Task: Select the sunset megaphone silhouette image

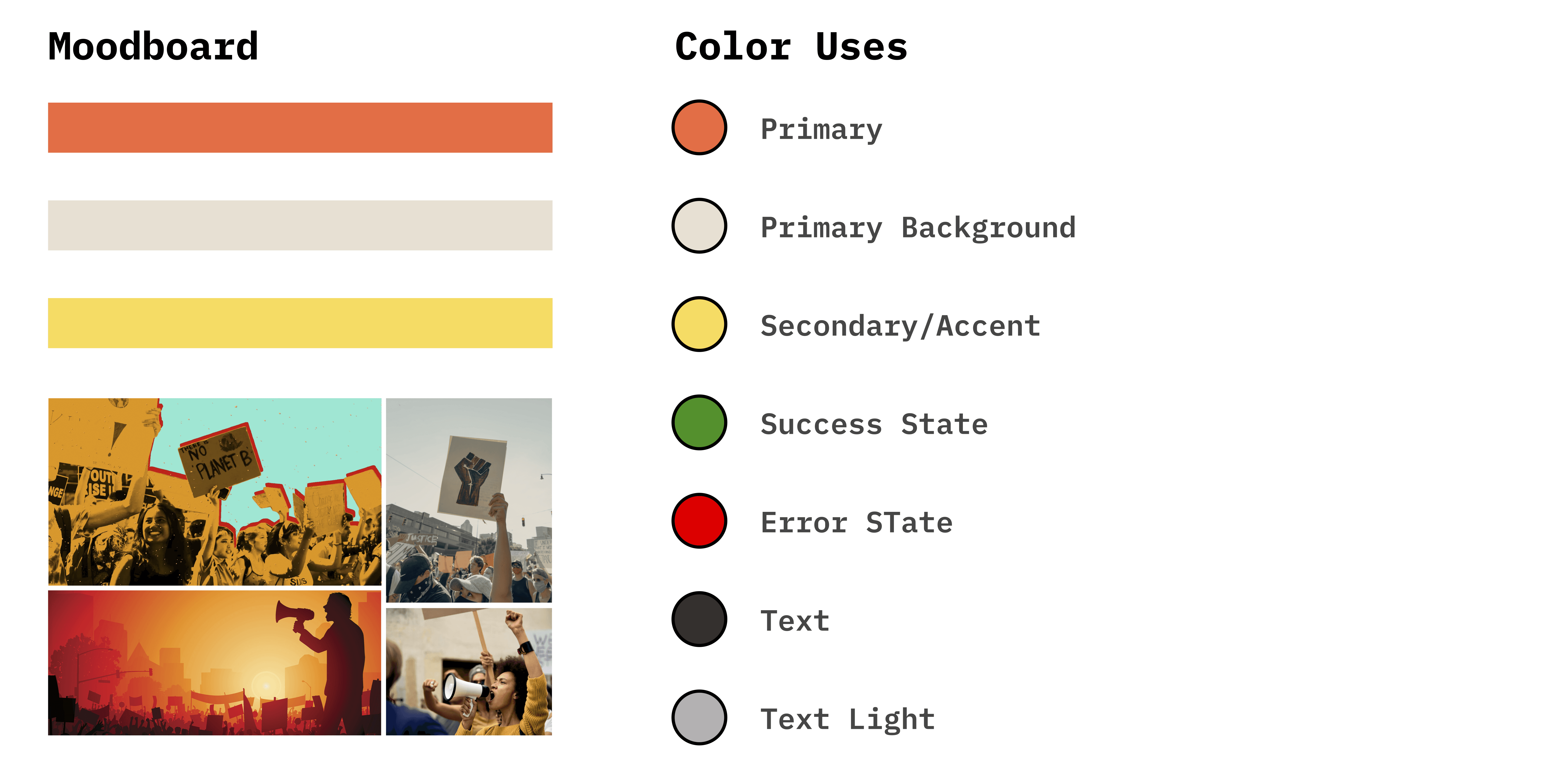Action: point(215,663)
